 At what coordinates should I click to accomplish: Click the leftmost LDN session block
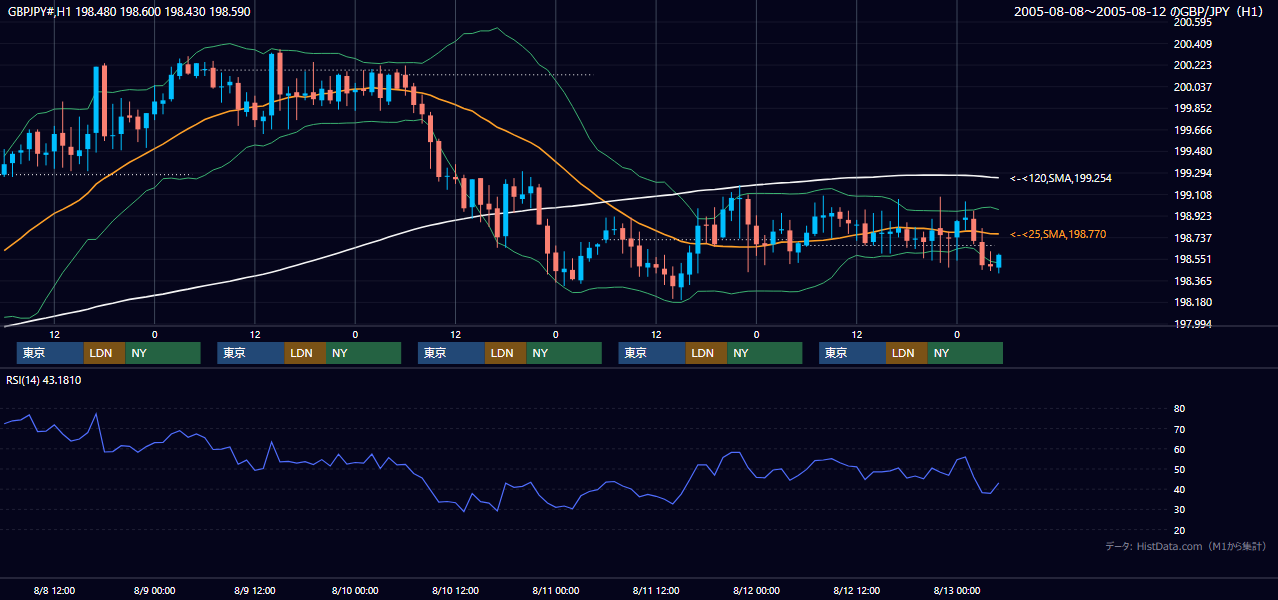click(x=104, y=353)
